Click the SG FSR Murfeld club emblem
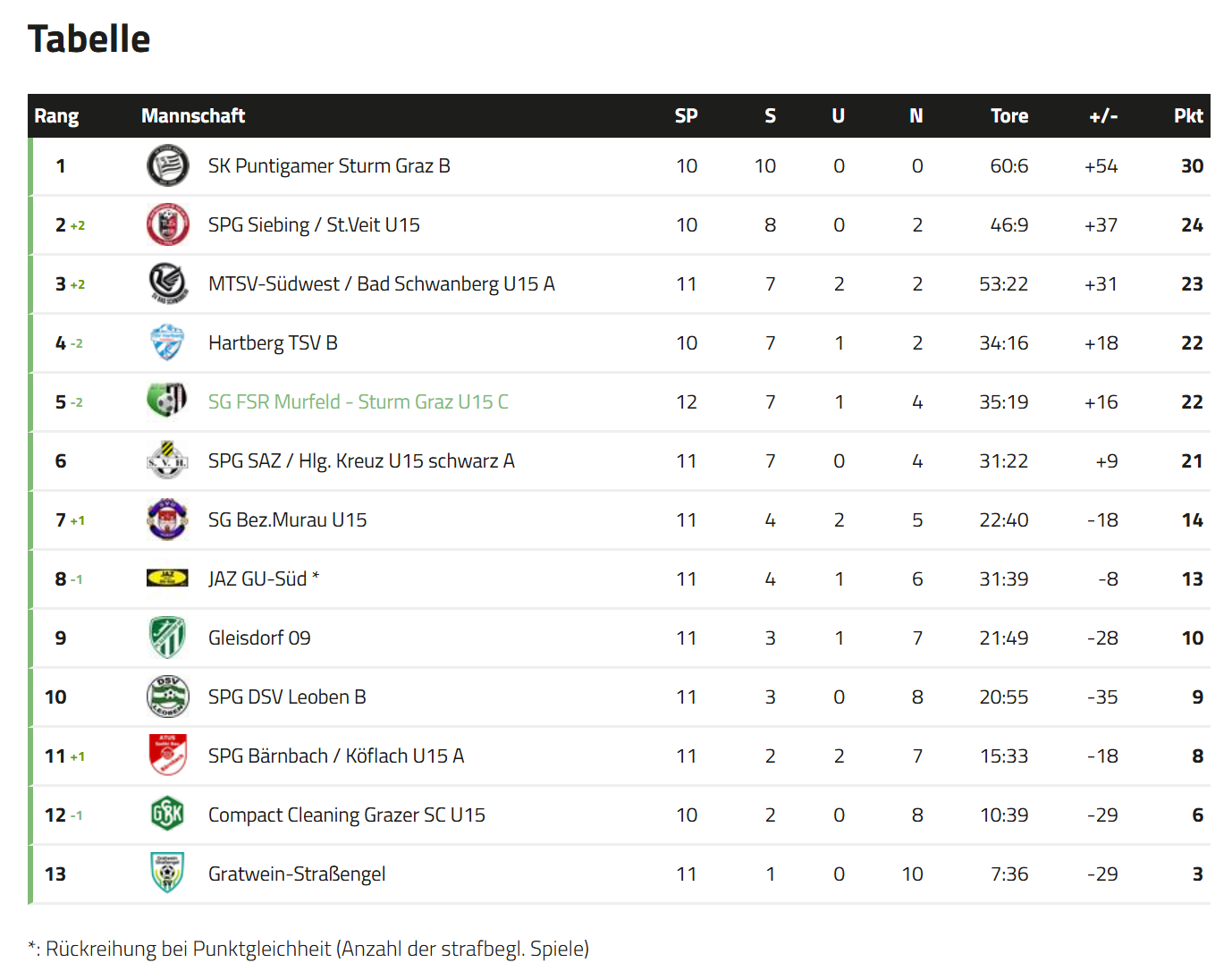The image size is (1232, 971). tap(167, 401)
